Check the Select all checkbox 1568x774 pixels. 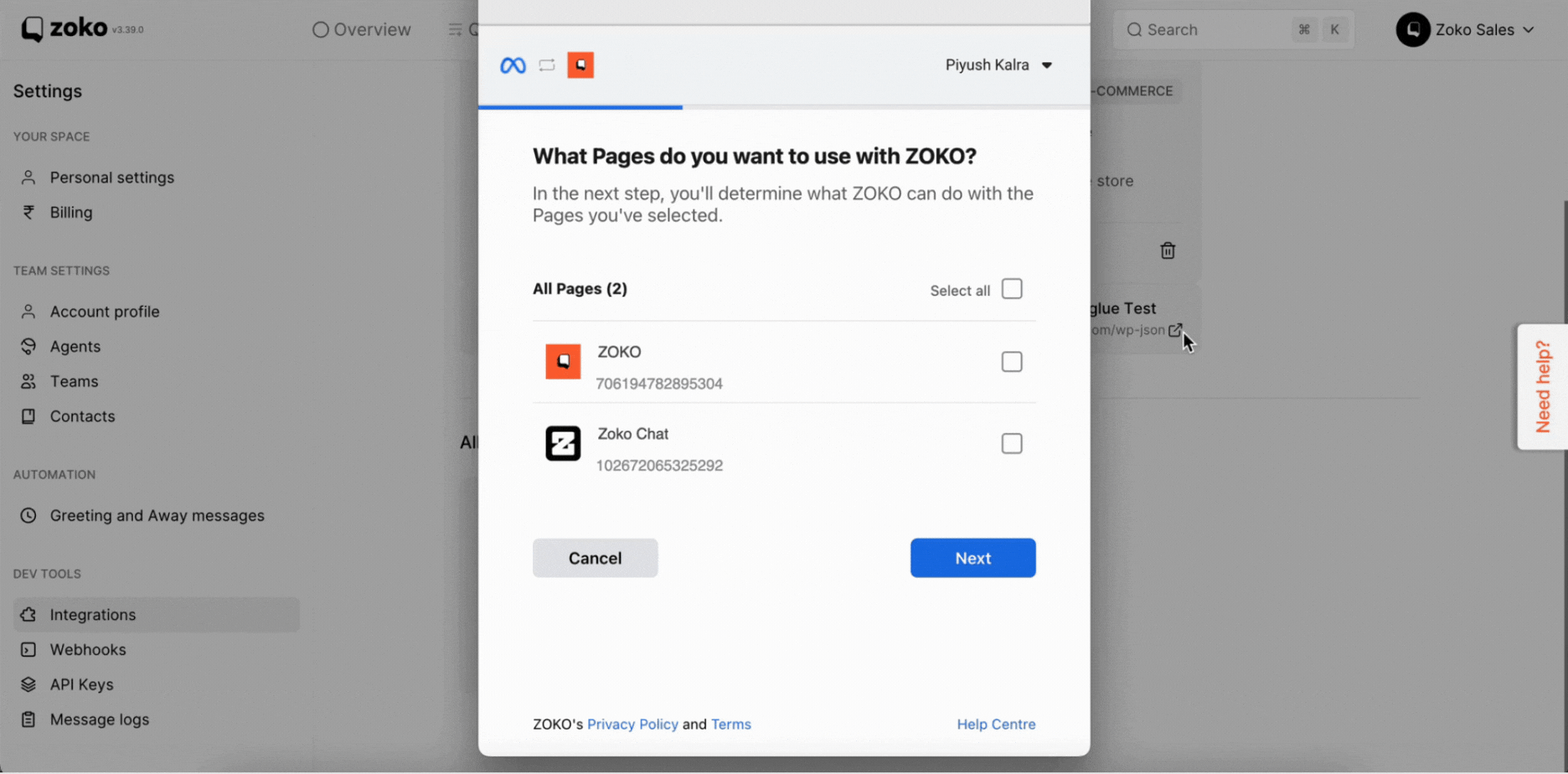tap(1012, 289)
